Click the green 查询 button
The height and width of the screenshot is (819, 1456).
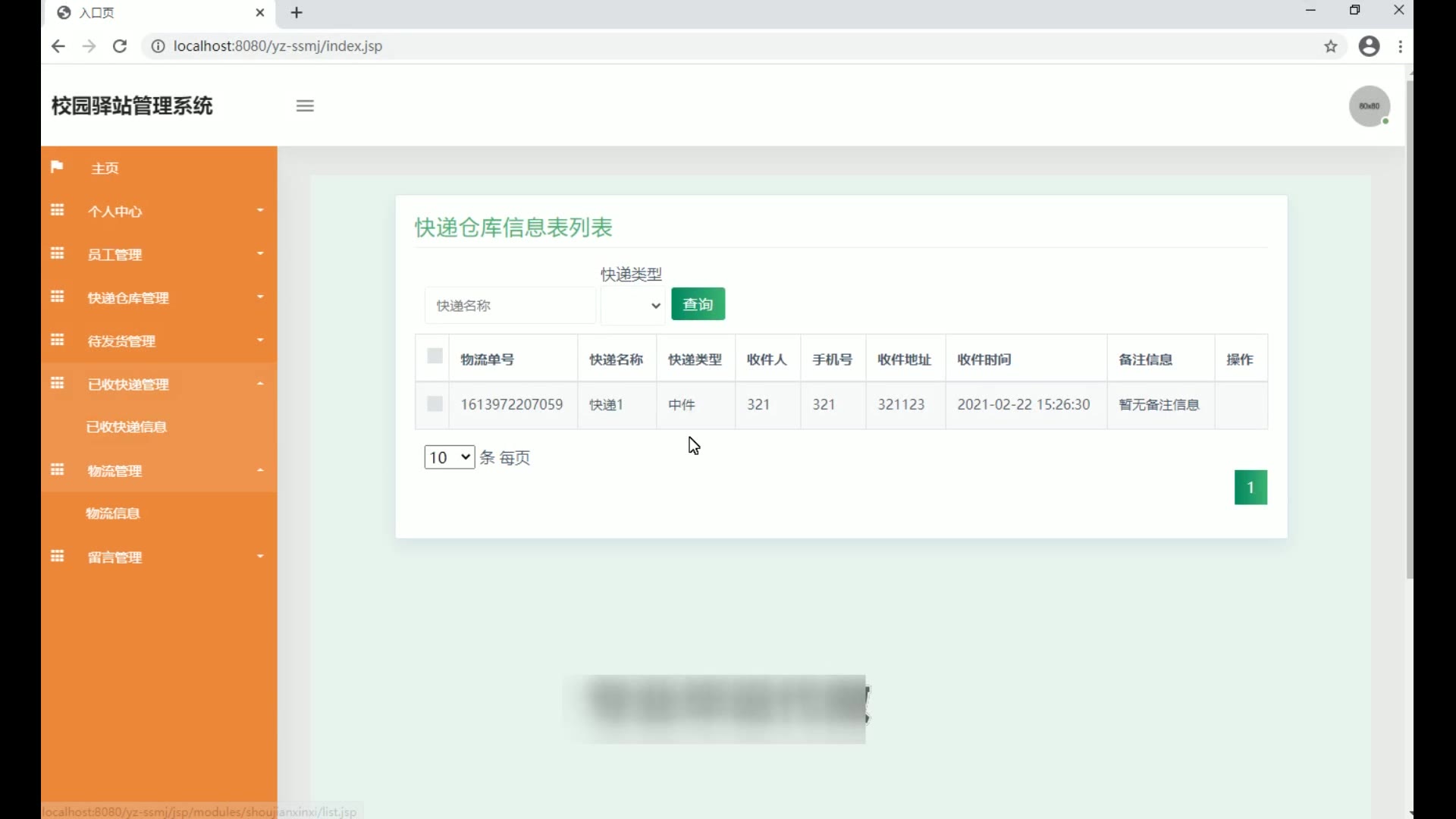pyautogui.click(x=698, y=304)
